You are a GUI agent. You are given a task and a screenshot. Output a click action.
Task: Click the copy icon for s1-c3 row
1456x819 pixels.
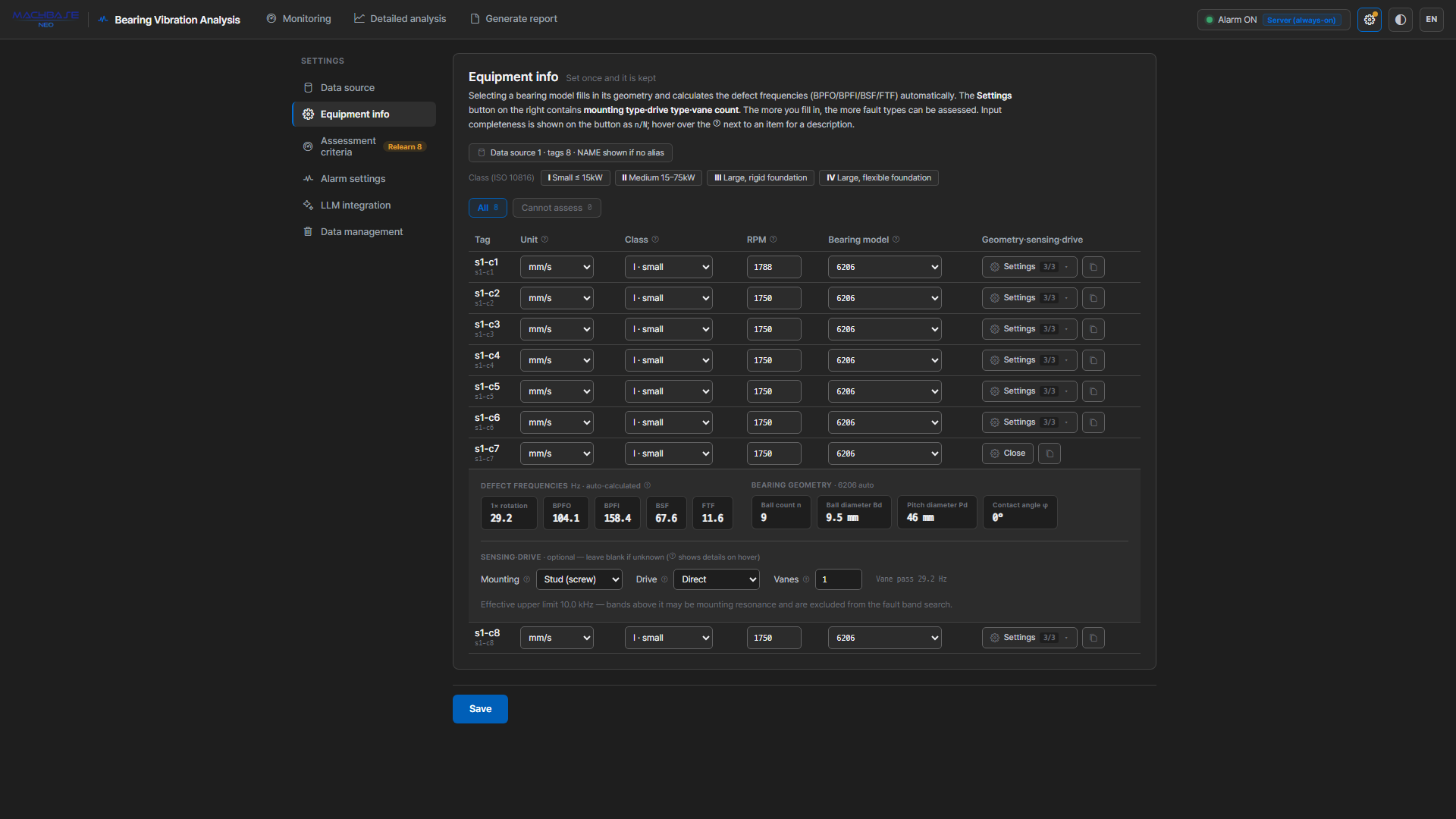tap(1093, 329)
